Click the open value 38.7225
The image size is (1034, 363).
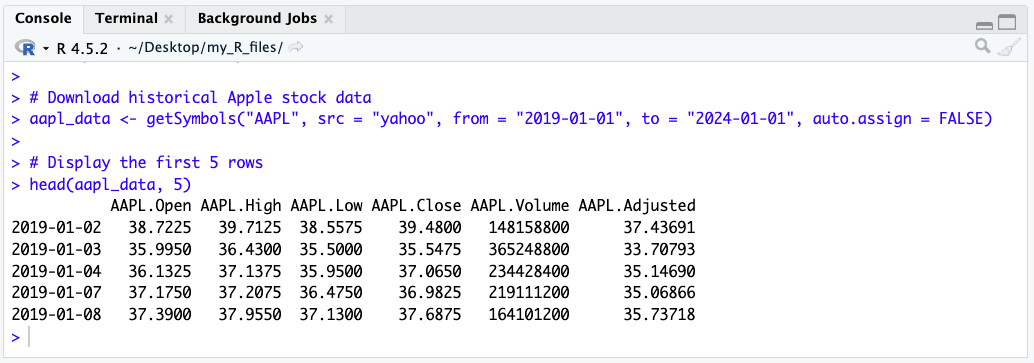pyautogui.click(x=160, y=228)
